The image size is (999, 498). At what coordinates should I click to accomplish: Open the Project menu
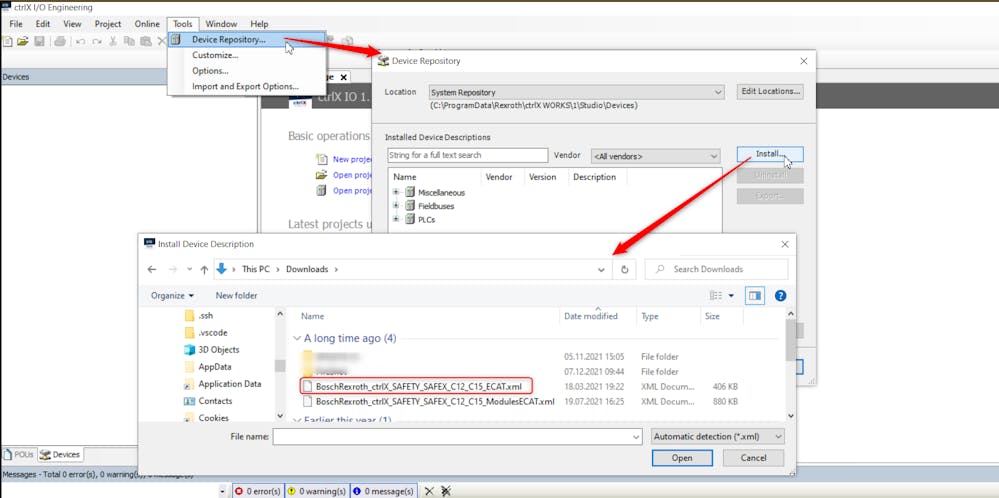108,24
